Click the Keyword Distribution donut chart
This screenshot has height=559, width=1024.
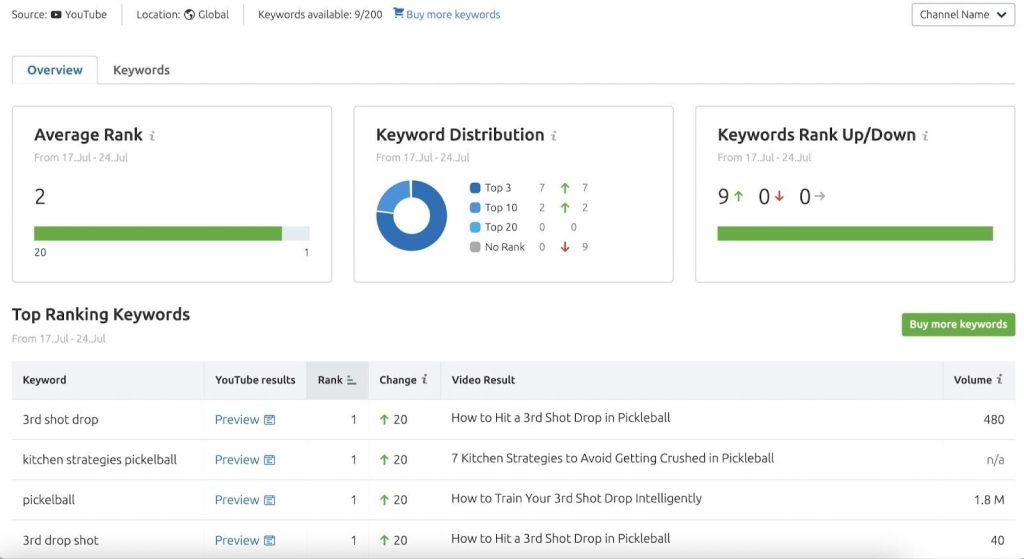(x=411, y=216)
